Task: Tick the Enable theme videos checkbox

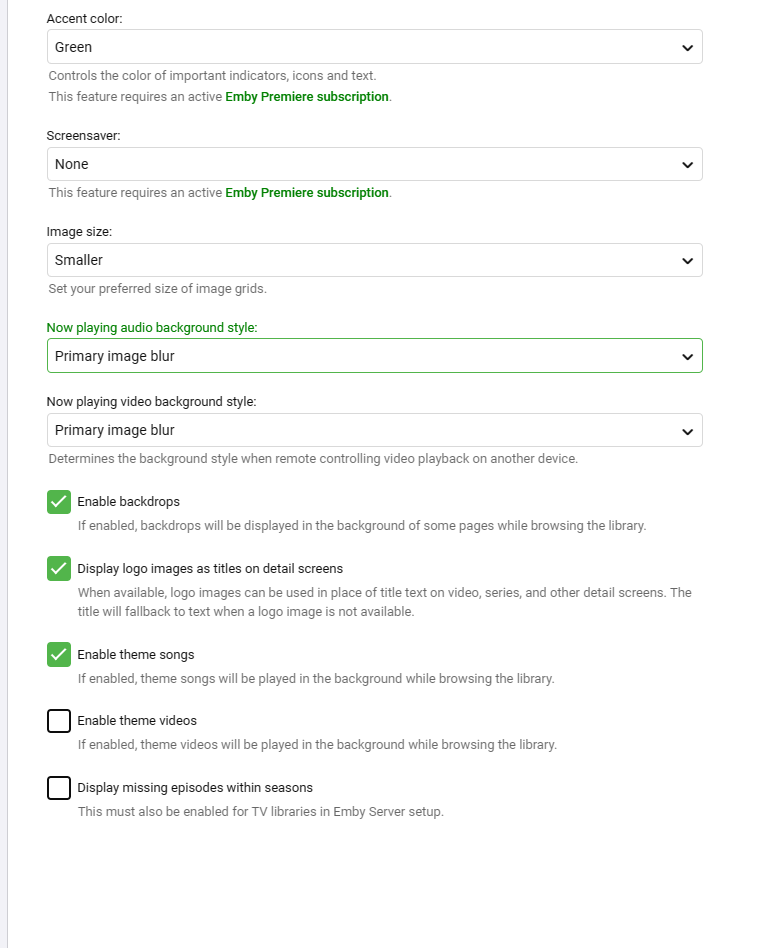Action: pos(59,721)
